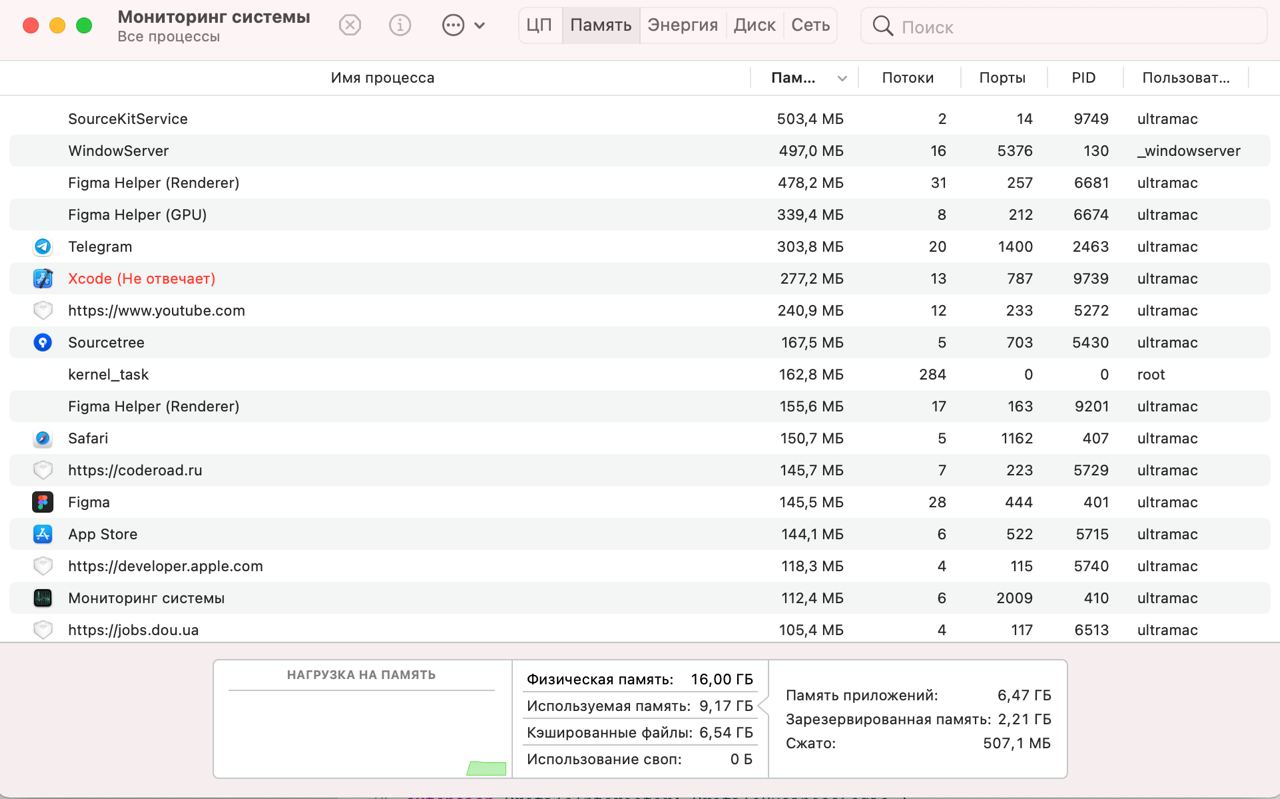Click the shield icon next to coderoad.ru
The image size is (1280, 799).
click(43, 470)
